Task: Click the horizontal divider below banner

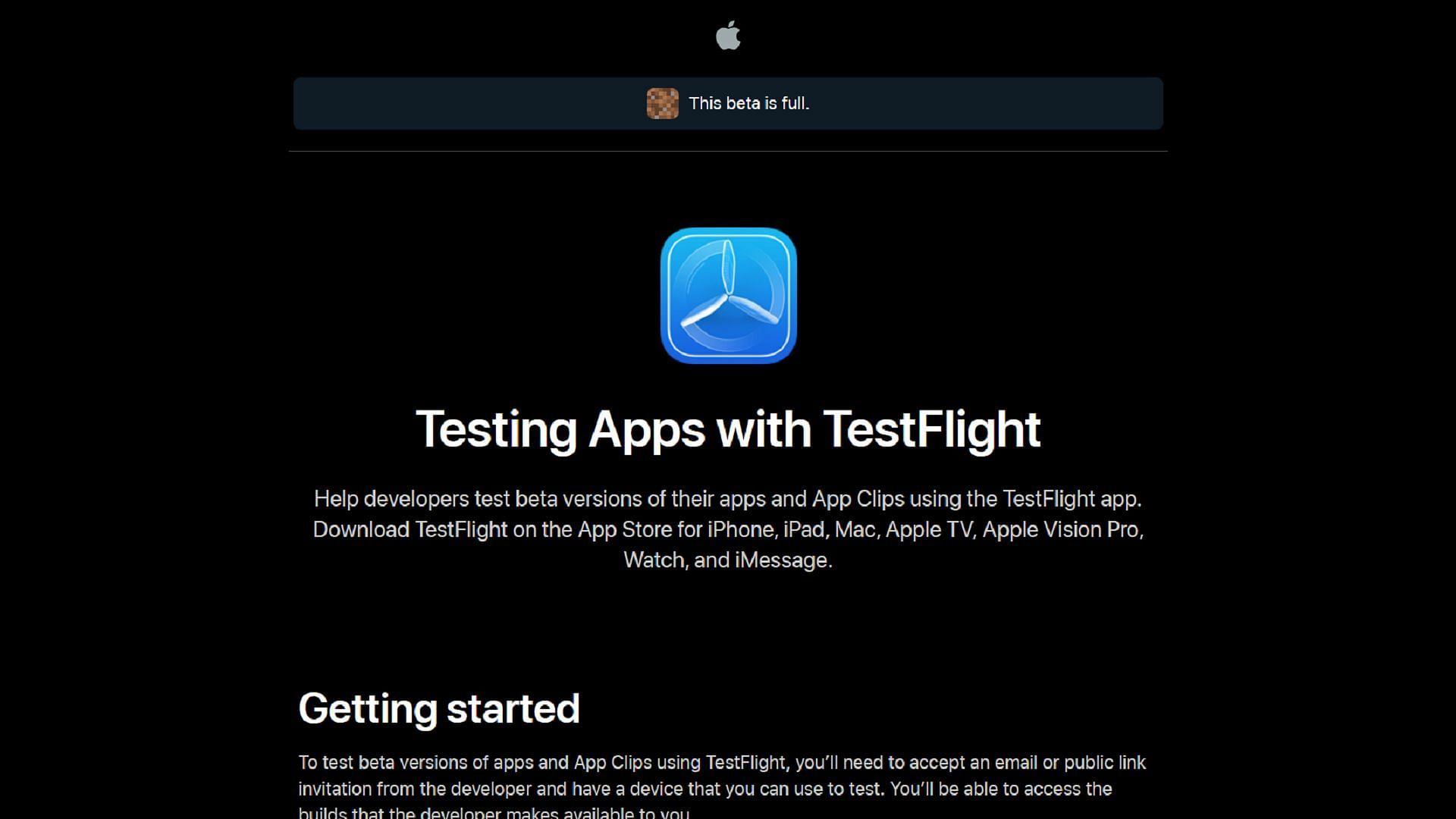Action: click(728, 151)
